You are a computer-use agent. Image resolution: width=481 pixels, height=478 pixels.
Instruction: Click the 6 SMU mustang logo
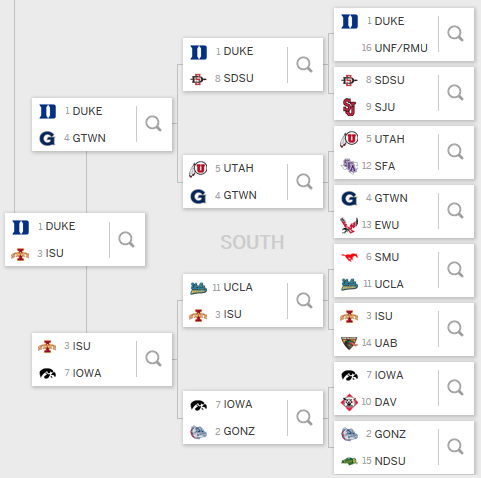pyautogui.click(x=349, y=257)
